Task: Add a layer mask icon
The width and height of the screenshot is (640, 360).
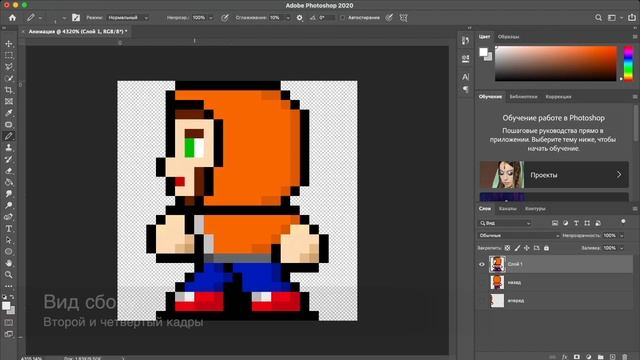Action: pos(577,357)
